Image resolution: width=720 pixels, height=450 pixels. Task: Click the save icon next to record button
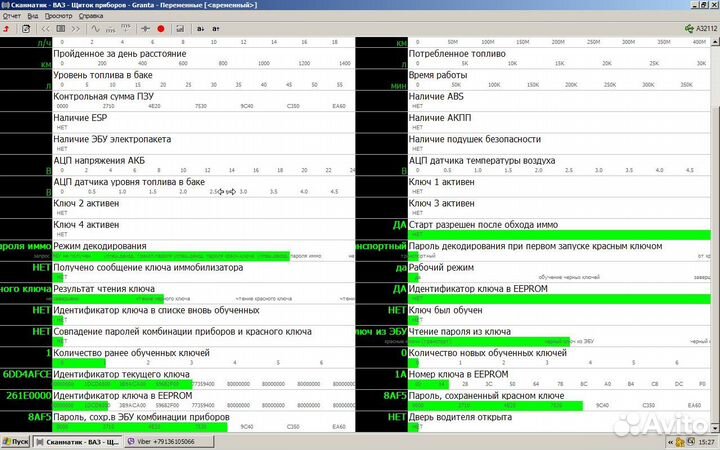click(x=178, y=28)
